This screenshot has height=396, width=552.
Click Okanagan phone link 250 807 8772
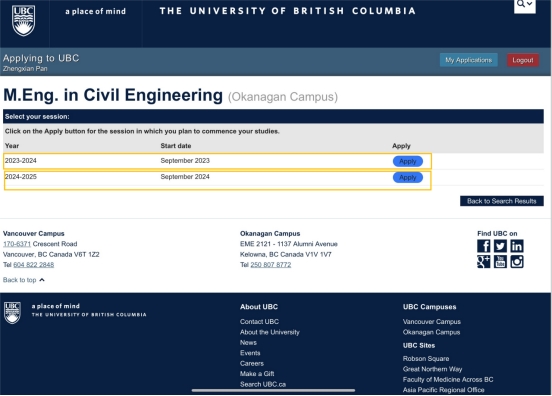click(x=271, y=265)
